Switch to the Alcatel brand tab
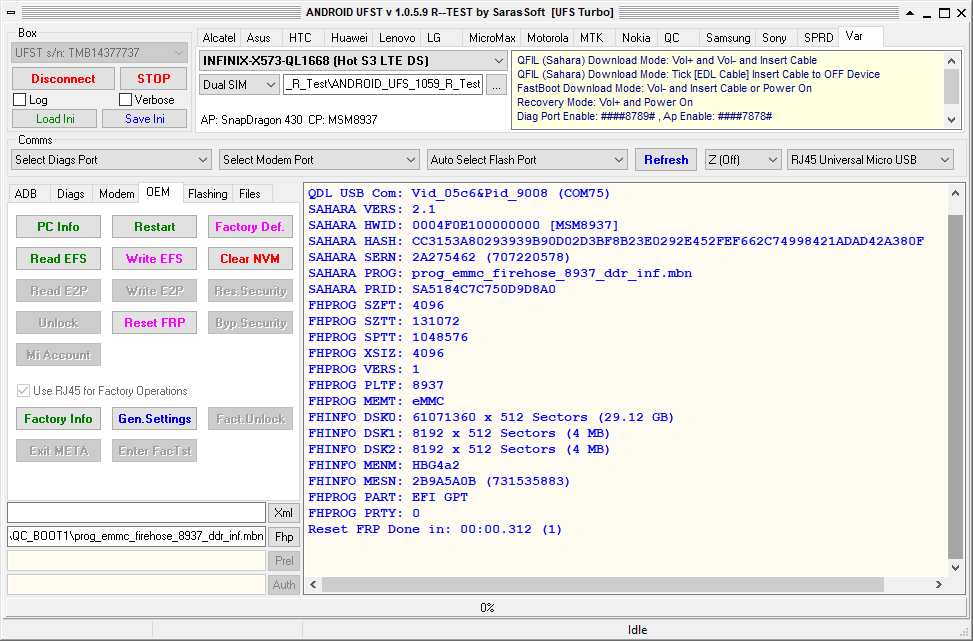Image resolution: width=973 pixels, height=641 pixels. tap(219, 38)
